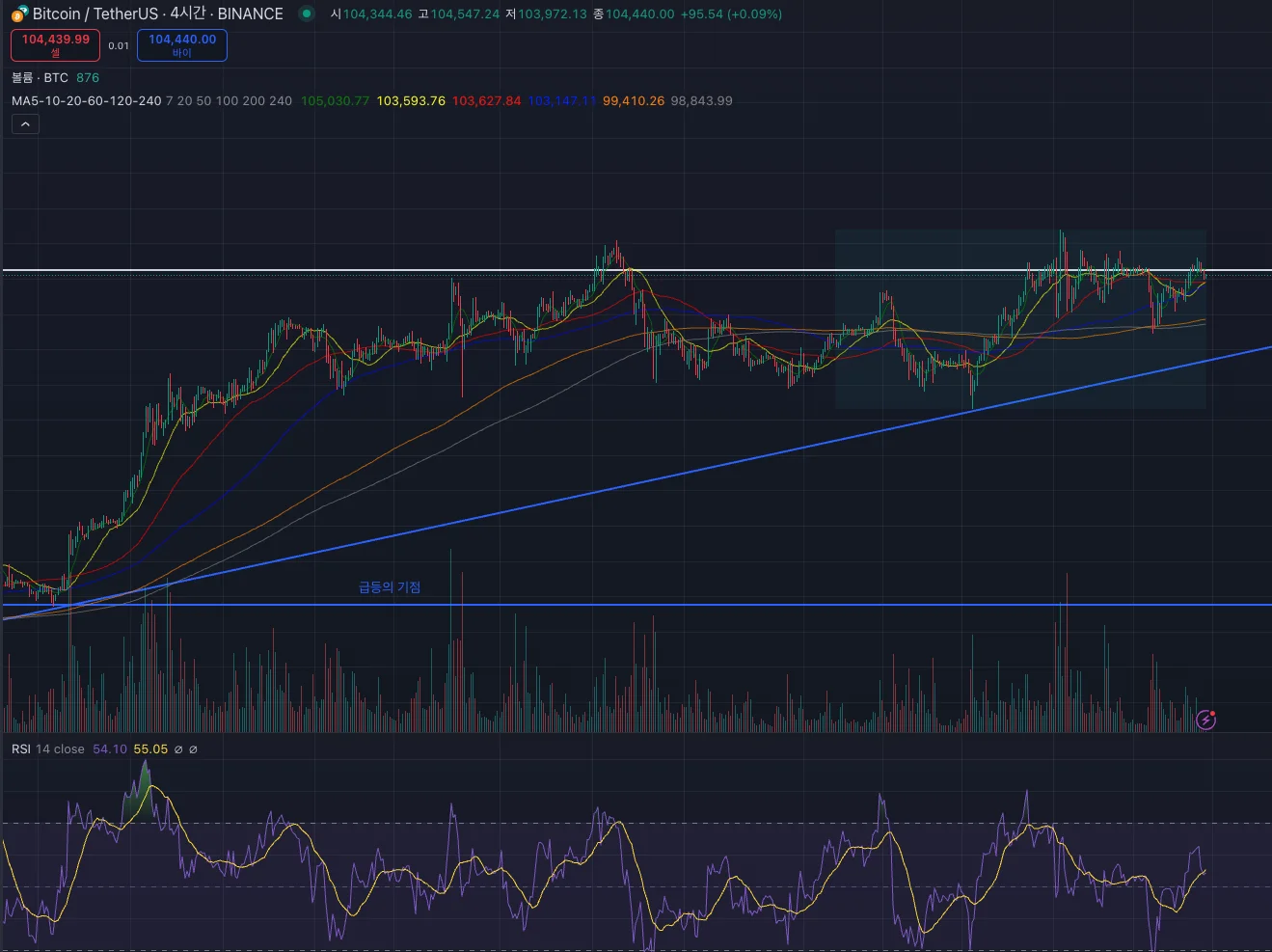The height and width of the screenshot is (952, 1272).
Task: Click the blue 104,440.00 buy button
Action: pos(182,45)
